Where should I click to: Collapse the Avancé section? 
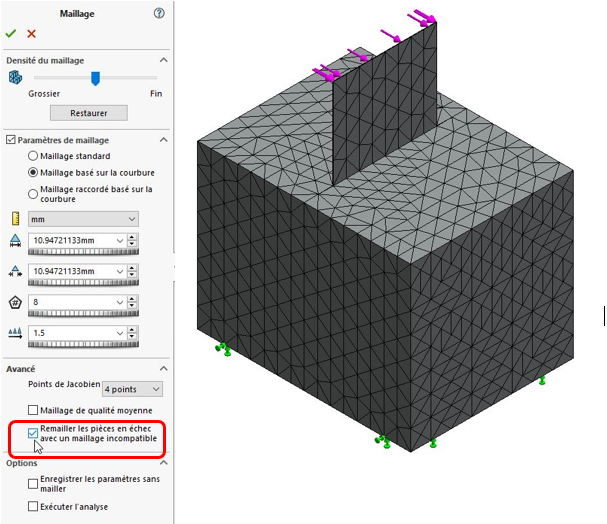(164, 368)
